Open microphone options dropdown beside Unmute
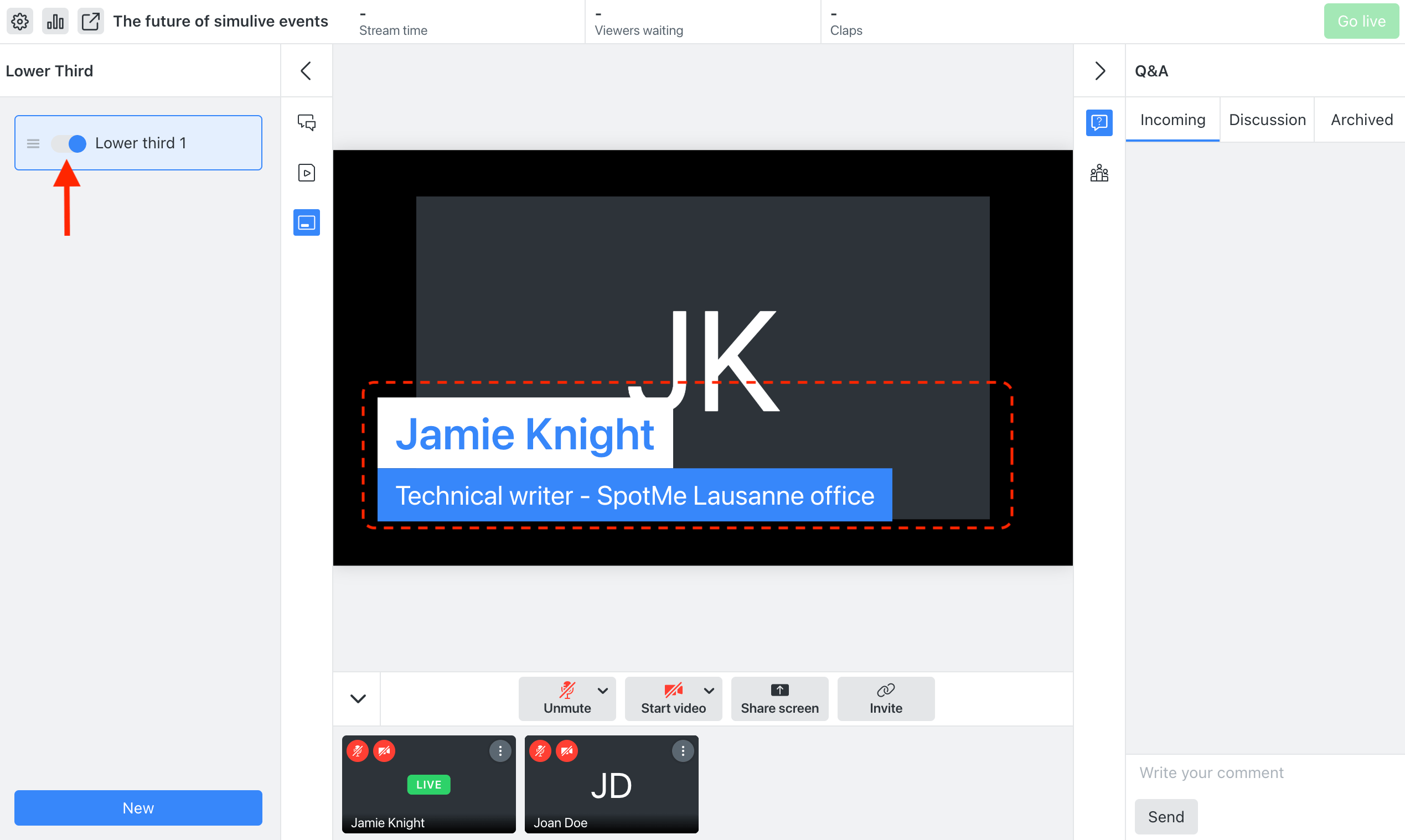This screenshot has width=1405, height=840. tap(602, 691)
